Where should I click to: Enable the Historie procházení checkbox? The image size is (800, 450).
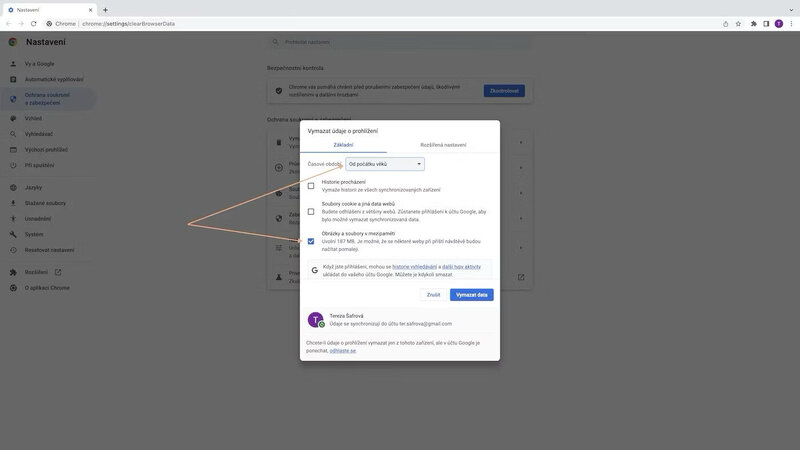pyautogui.click(x=311, y=185)
